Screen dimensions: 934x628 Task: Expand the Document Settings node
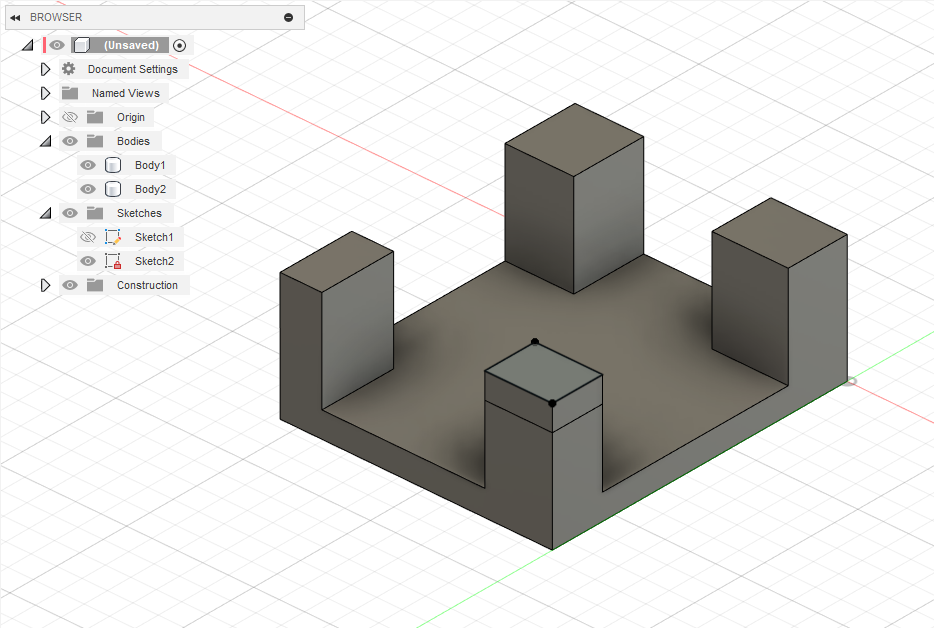click(x=45, y=69)
